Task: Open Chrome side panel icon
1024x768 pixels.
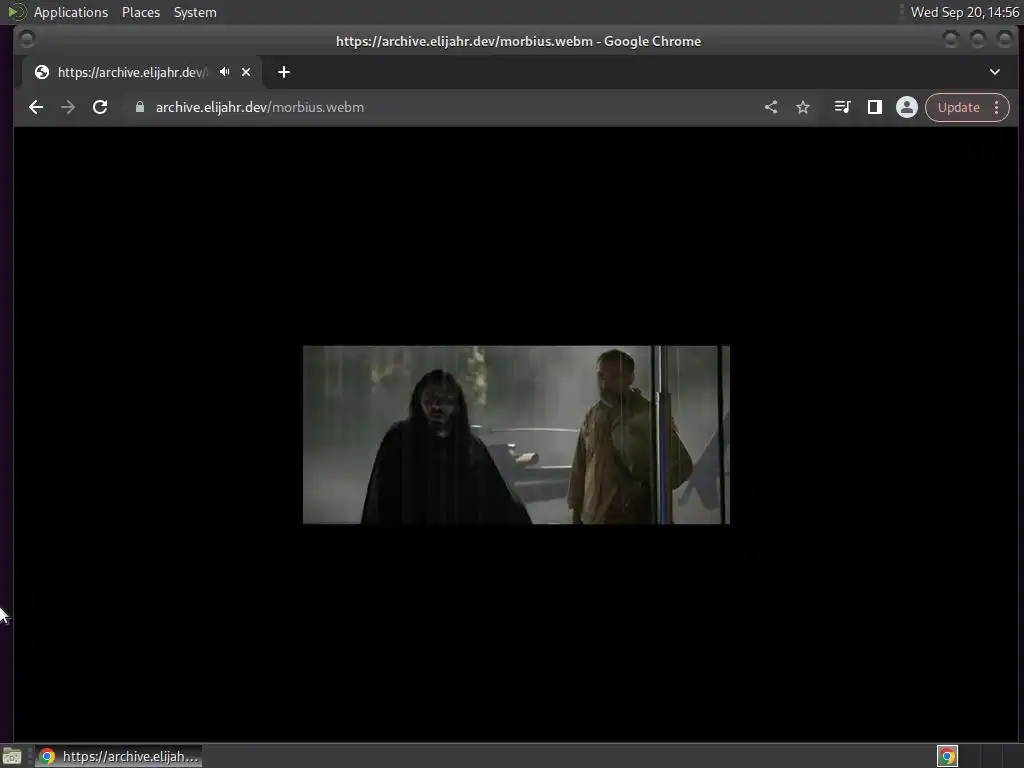Action: (x=874, y=107)
